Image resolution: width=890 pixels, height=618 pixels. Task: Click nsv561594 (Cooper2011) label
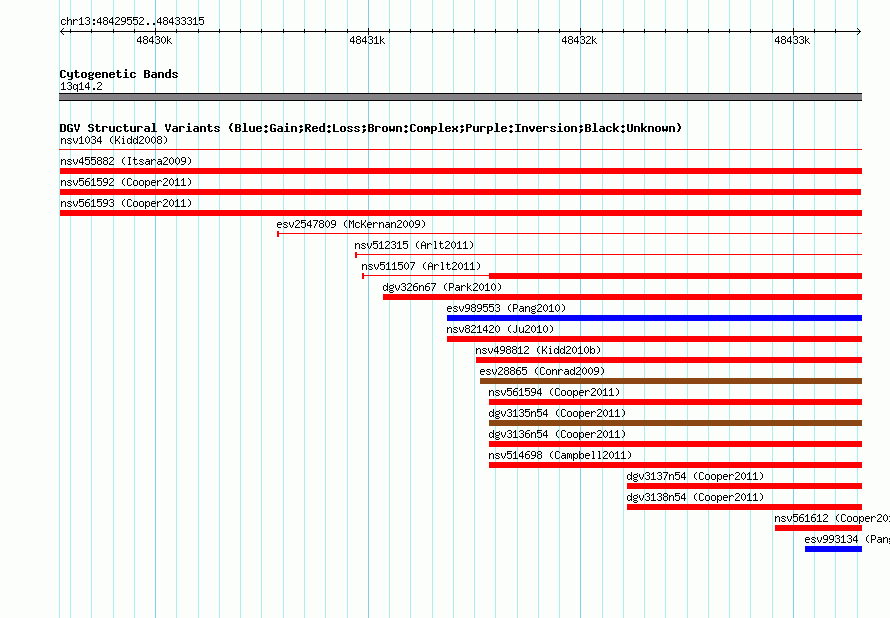[555, 392]
